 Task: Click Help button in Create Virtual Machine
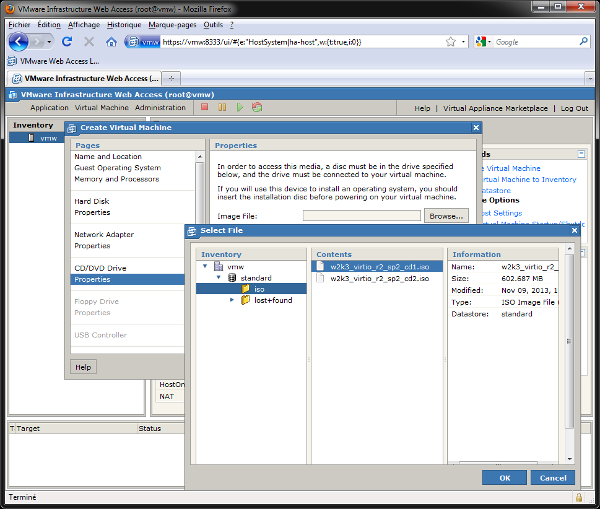pyautogui.click(x=83, y=367)
